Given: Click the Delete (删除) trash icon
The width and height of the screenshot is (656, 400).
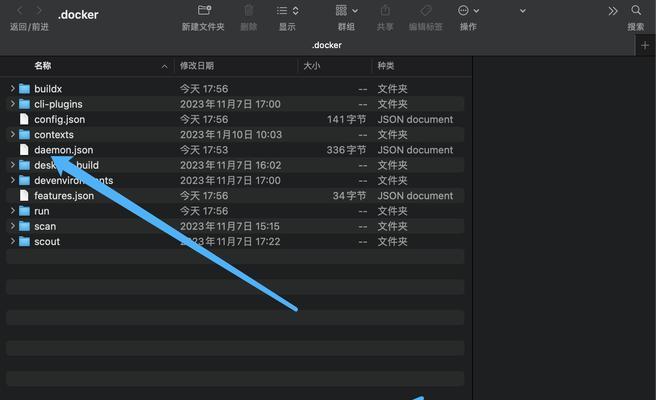Looking at the screenshot, I should tap(249, 10).
